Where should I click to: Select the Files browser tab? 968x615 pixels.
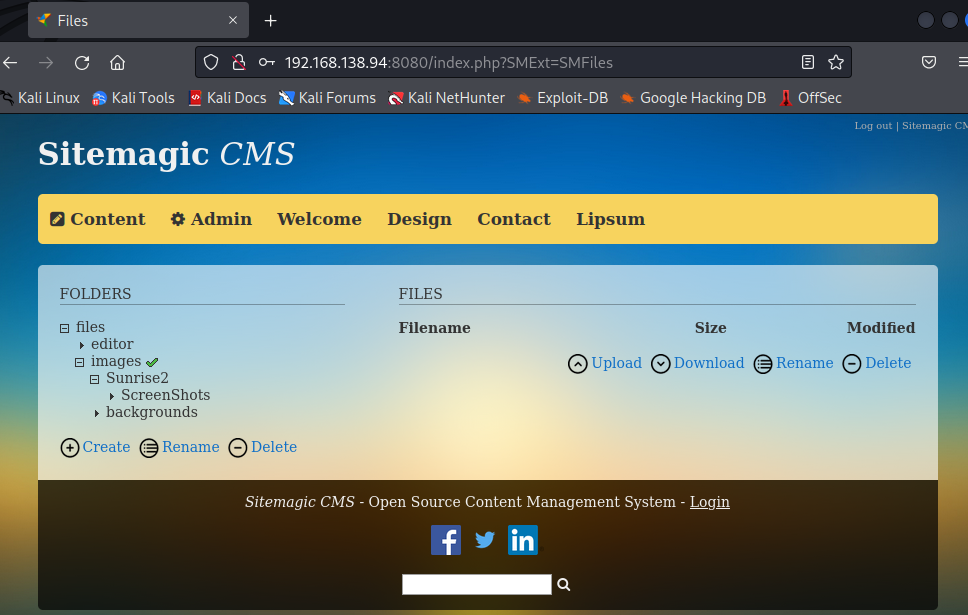[138, 20]
